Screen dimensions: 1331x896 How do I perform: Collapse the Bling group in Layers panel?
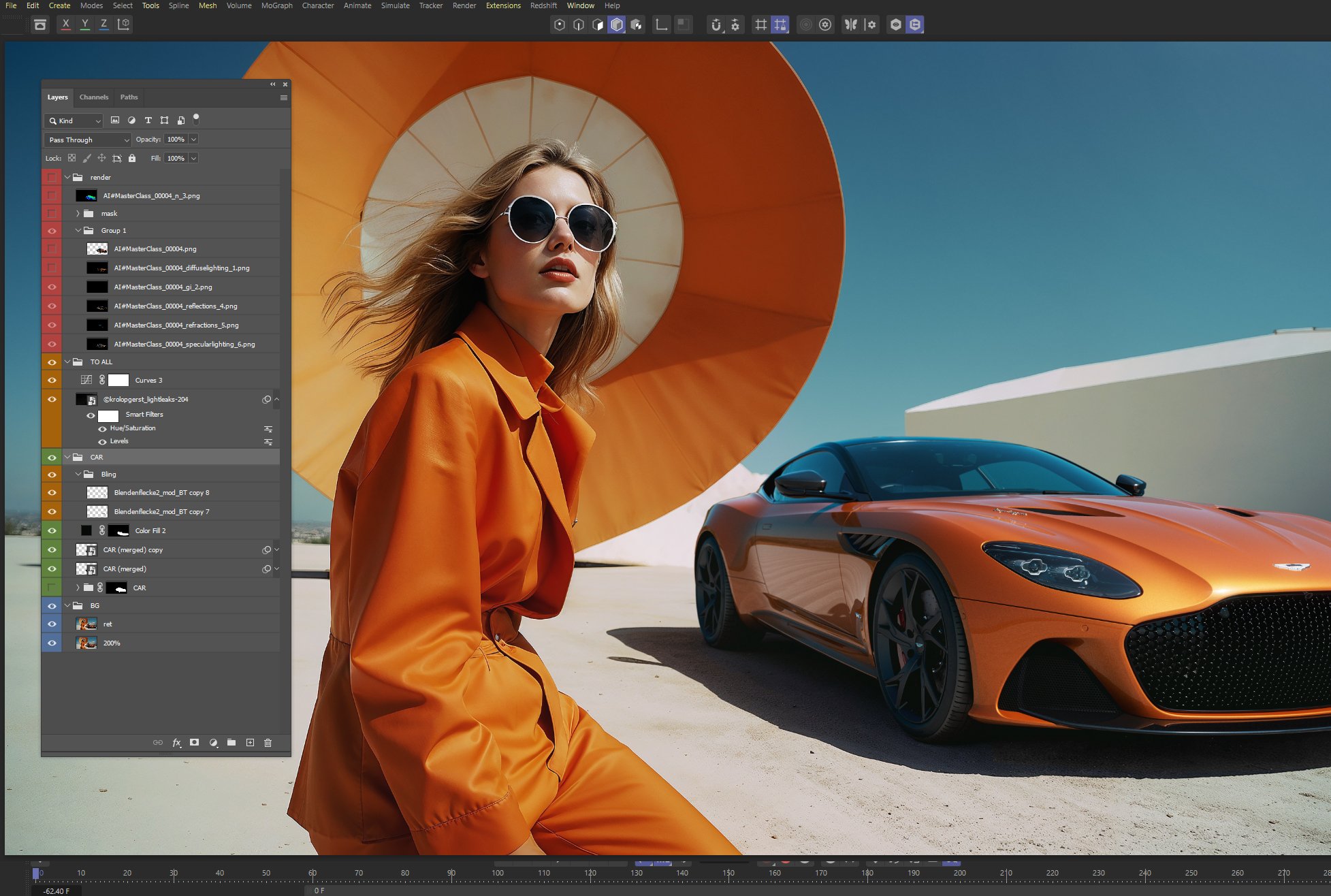pyautogui.click(x=78, y=474)
